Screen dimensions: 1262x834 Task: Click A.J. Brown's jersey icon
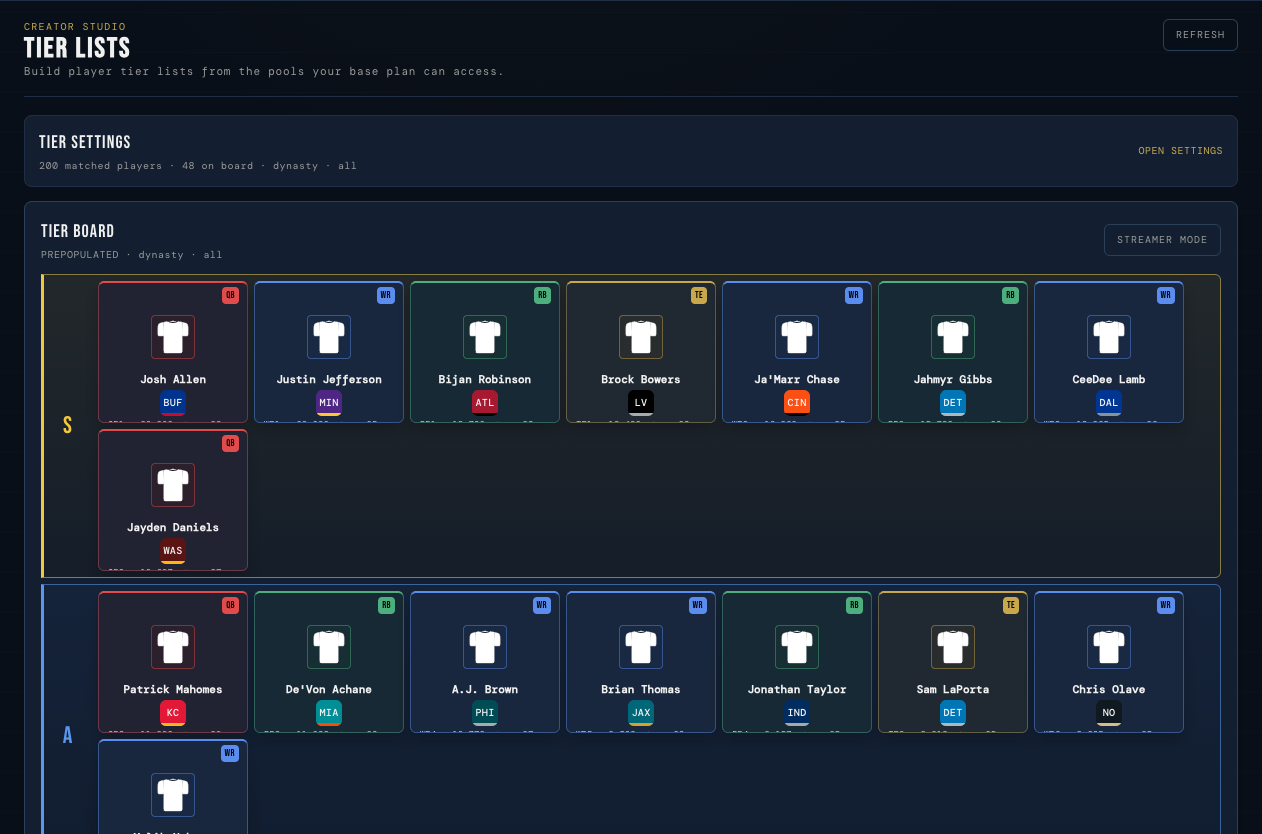click(485, 647)
